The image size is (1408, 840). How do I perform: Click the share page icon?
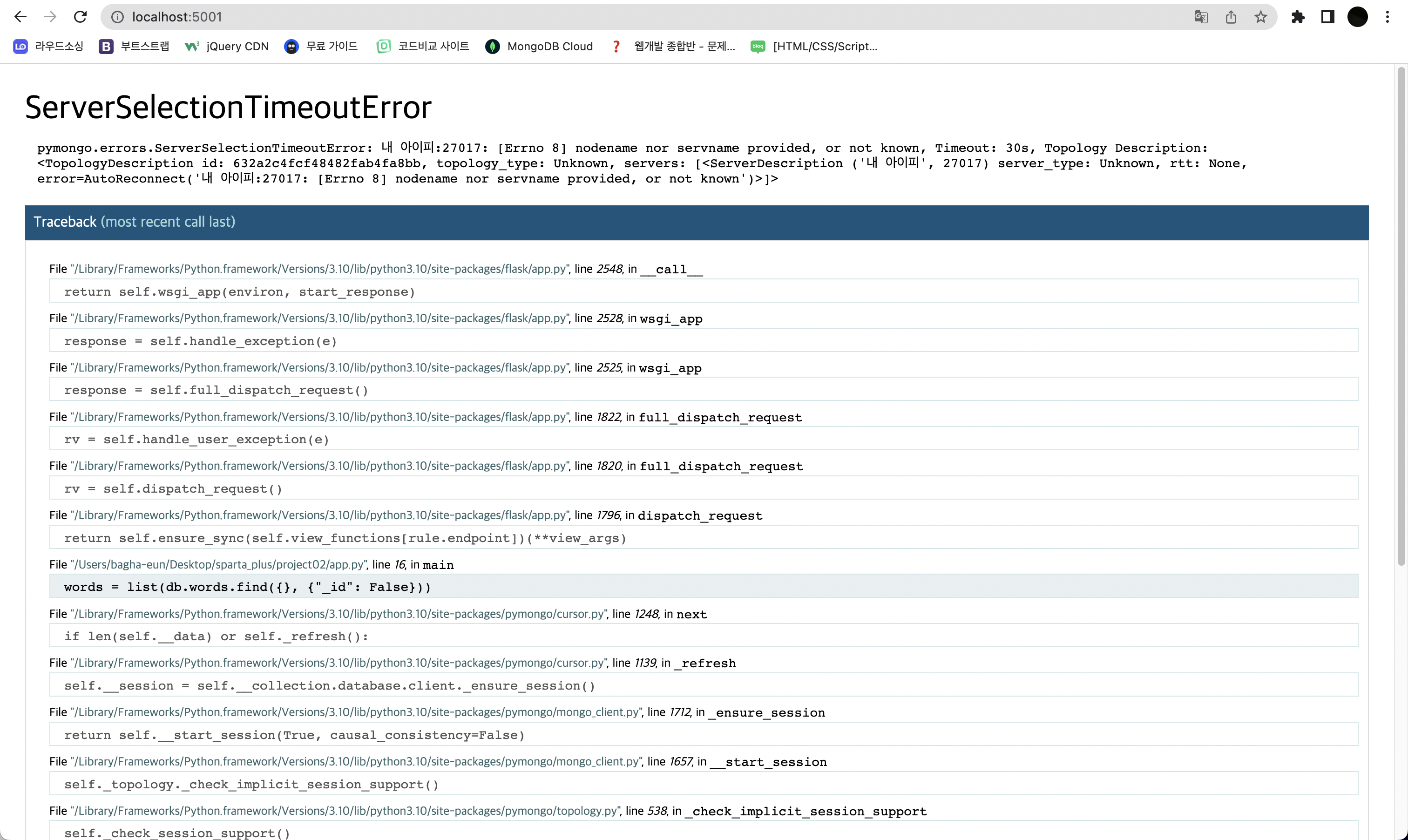(x=1231, y=17)
